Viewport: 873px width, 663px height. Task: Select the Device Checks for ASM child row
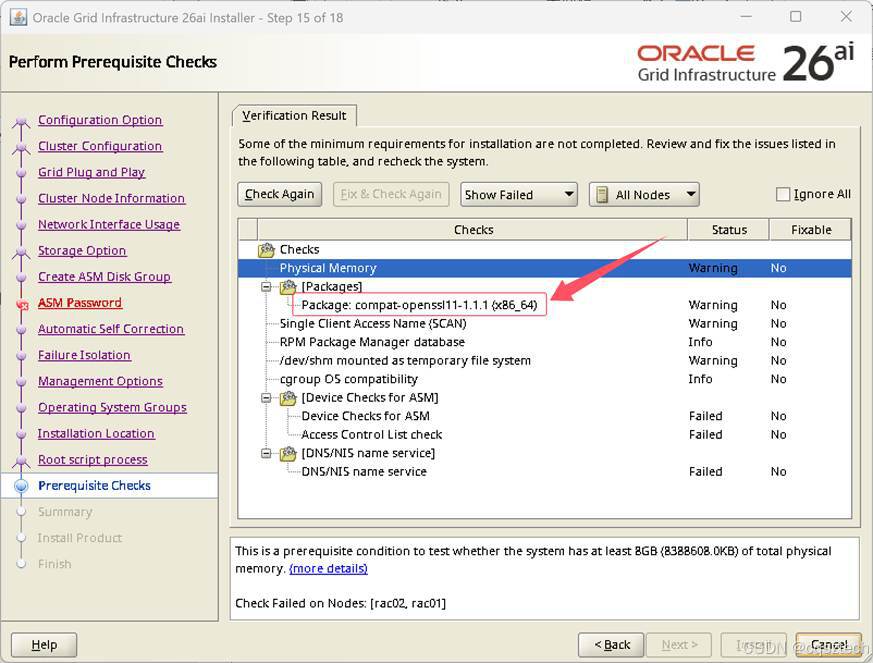pos(545,416)
